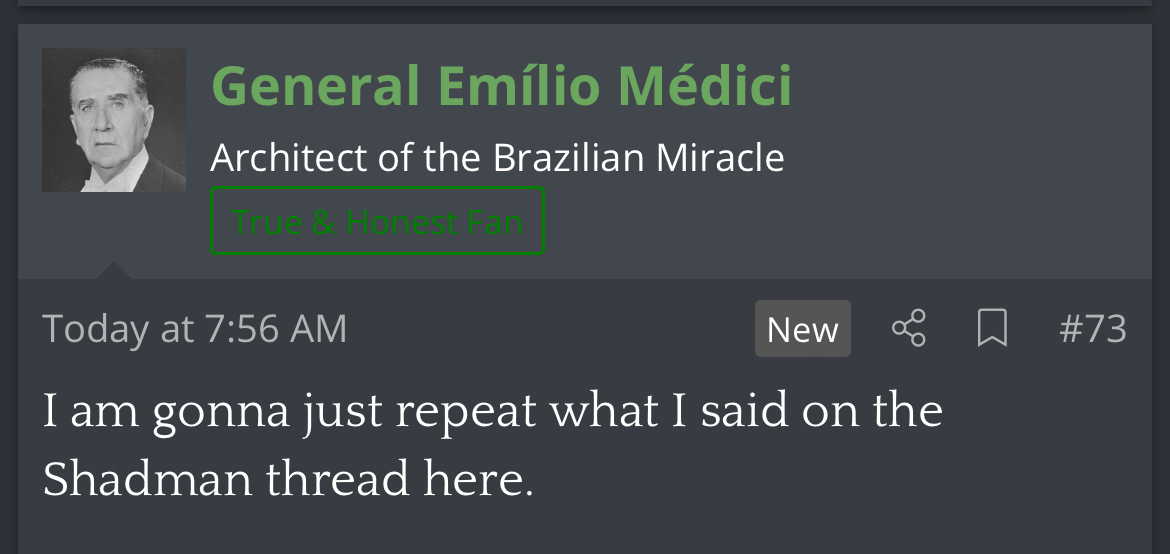Screen dimensions: 1170x554
Task: Click the New post indicator badge
Action: (x=802, y=329)
